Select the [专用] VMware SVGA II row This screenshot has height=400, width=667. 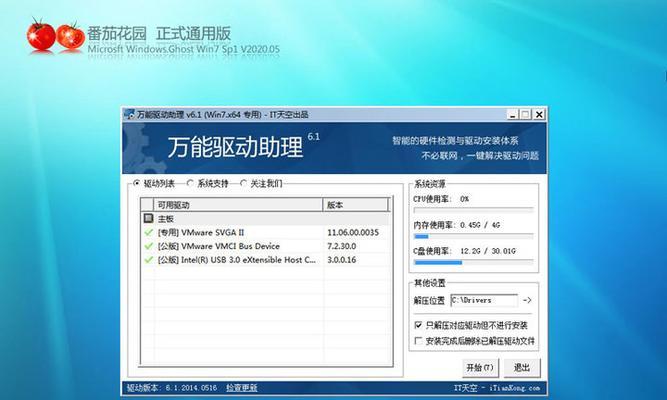coord(265,232)
